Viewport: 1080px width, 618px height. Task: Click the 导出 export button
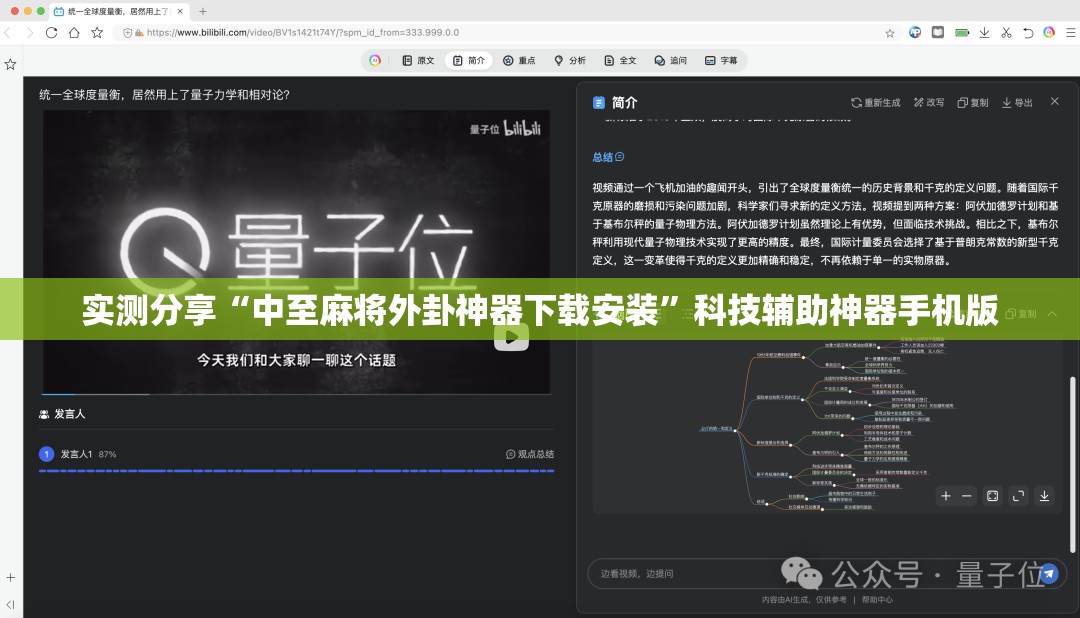pos(1017,103)
